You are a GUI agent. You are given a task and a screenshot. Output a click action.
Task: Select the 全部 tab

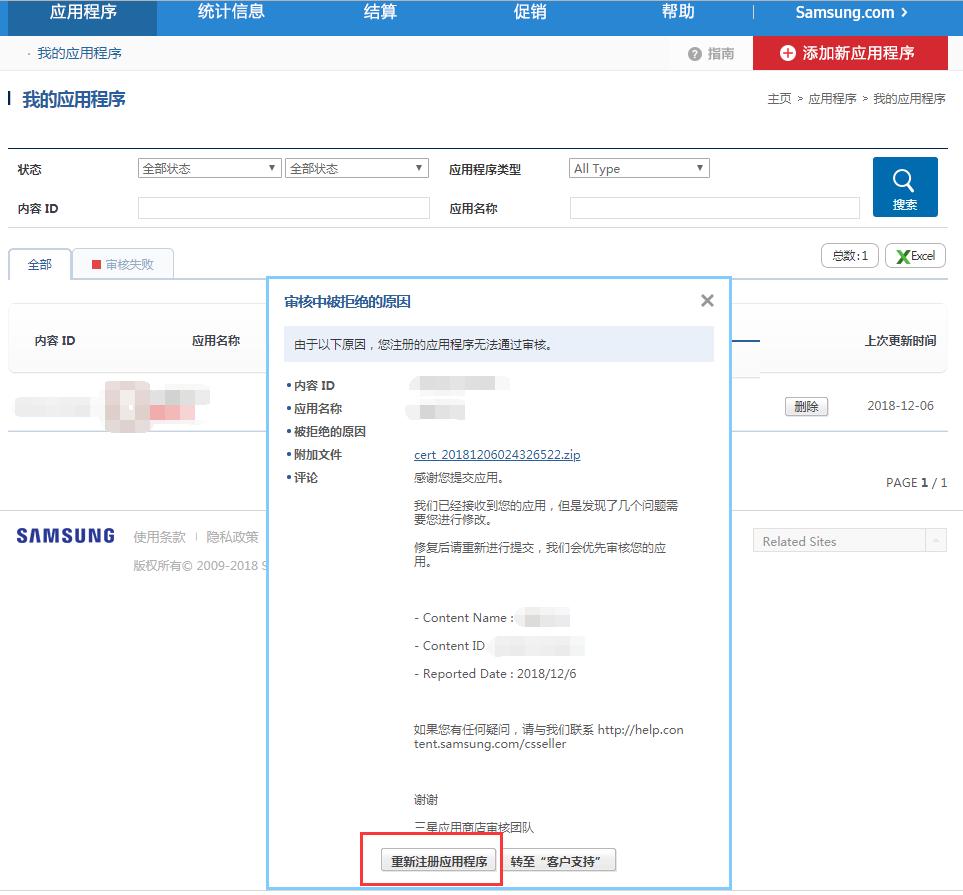point(39,263)
